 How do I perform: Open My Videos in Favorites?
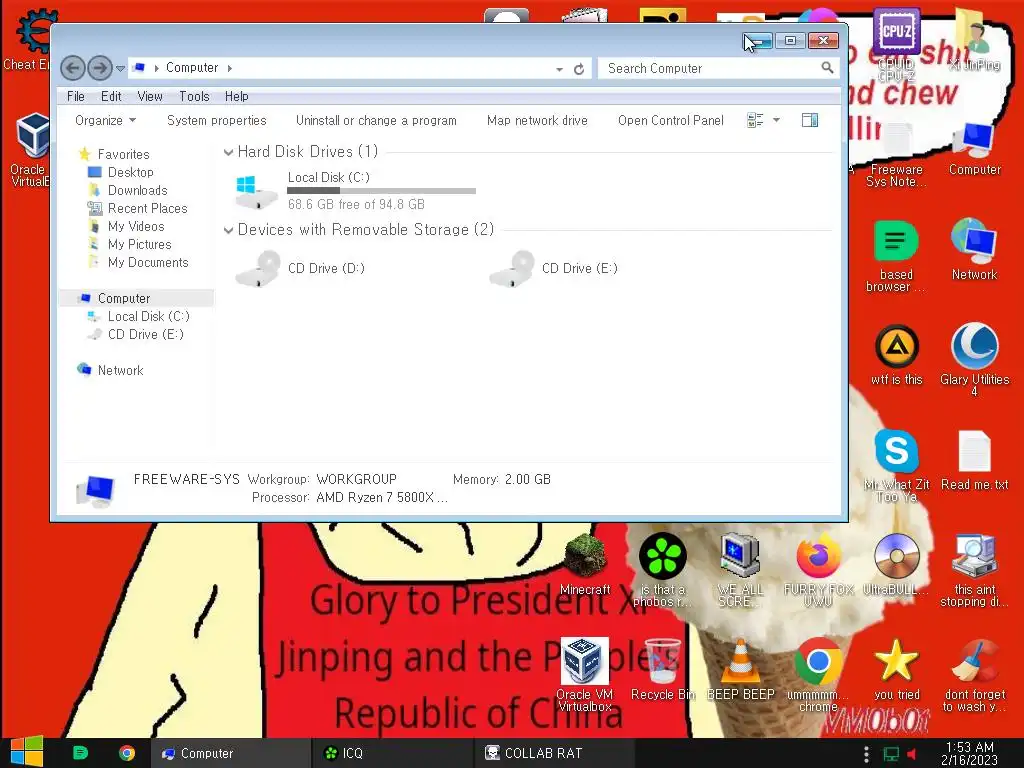point(136,226)
